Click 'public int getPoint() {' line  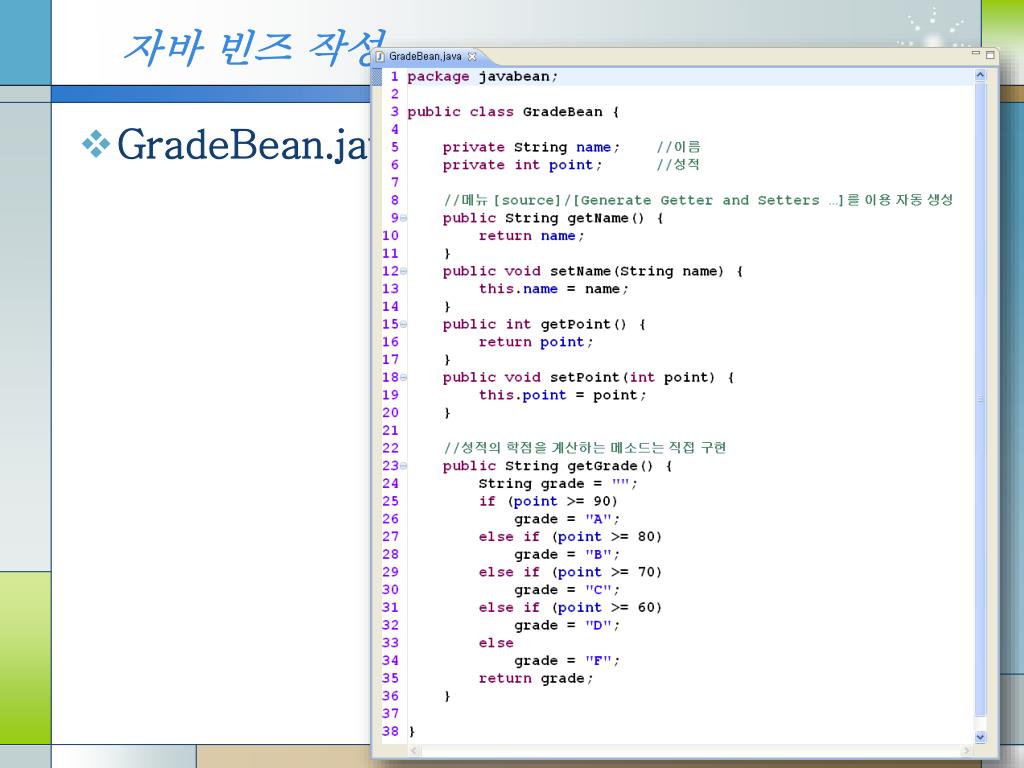tap(544, 325)
